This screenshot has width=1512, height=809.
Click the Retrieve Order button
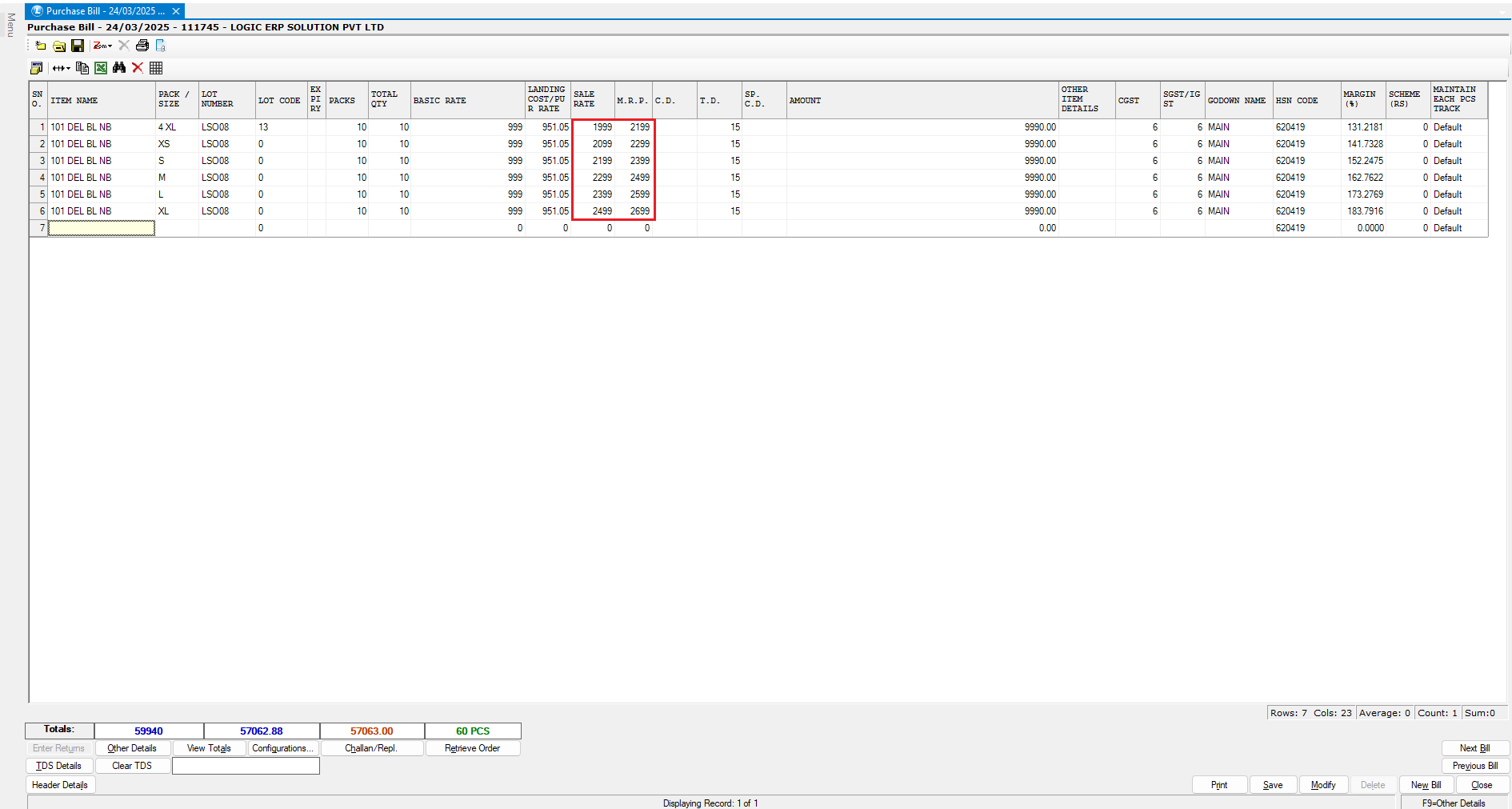[x=472, y=748]
